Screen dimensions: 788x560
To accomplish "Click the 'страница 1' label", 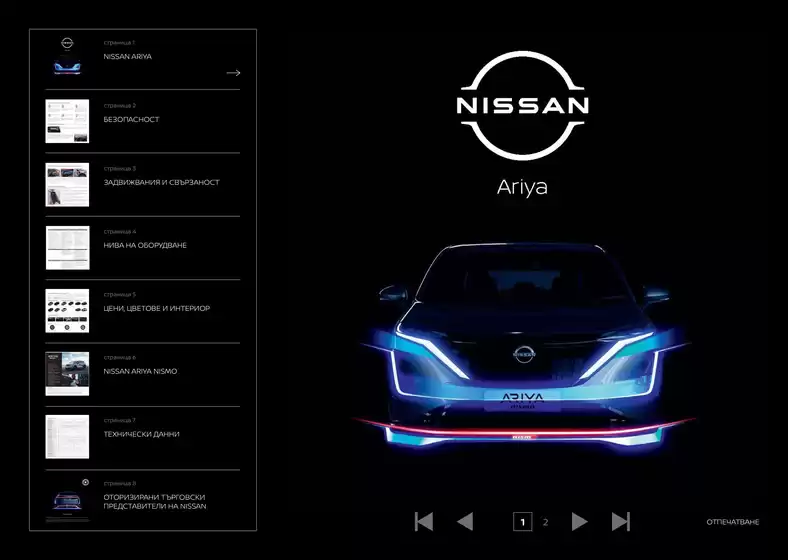I will click(x=119, y=43).
